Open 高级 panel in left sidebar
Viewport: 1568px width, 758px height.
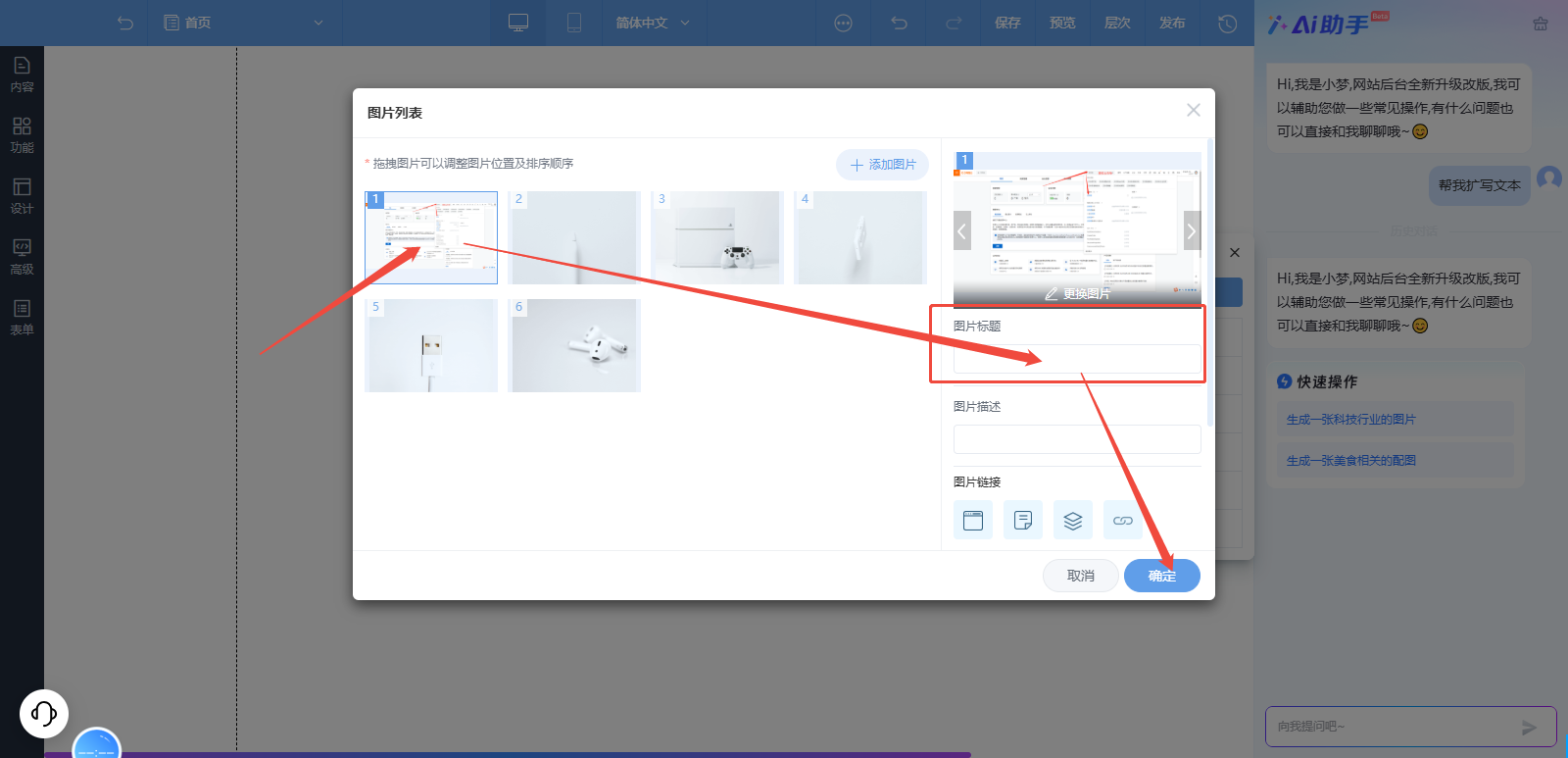pos(22,257)
